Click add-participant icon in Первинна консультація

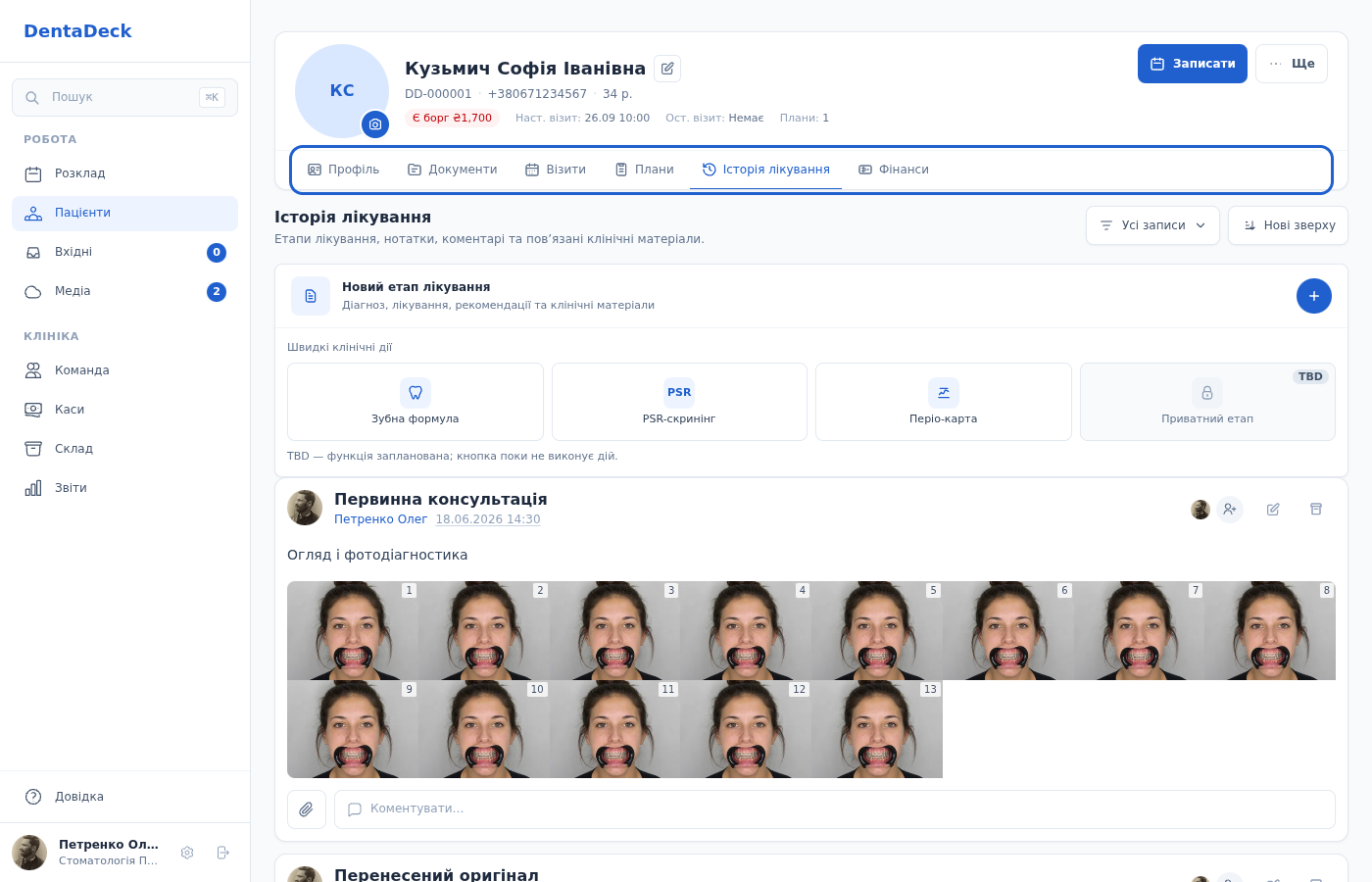(1230, 510)
